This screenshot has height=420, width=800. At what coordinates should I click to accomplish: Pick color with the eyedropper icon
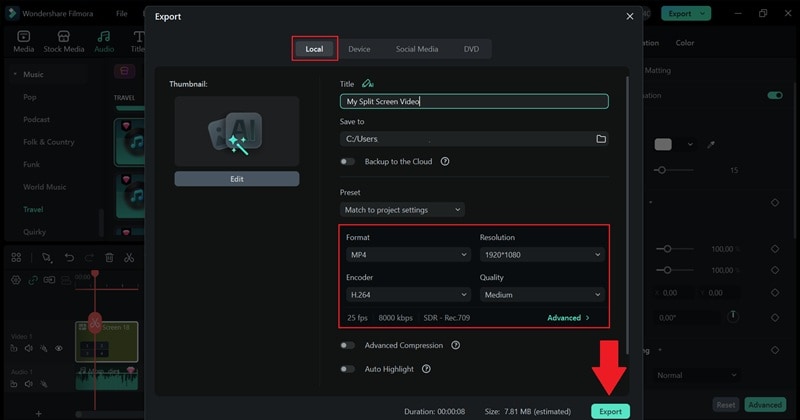click(x=711, y=145)
